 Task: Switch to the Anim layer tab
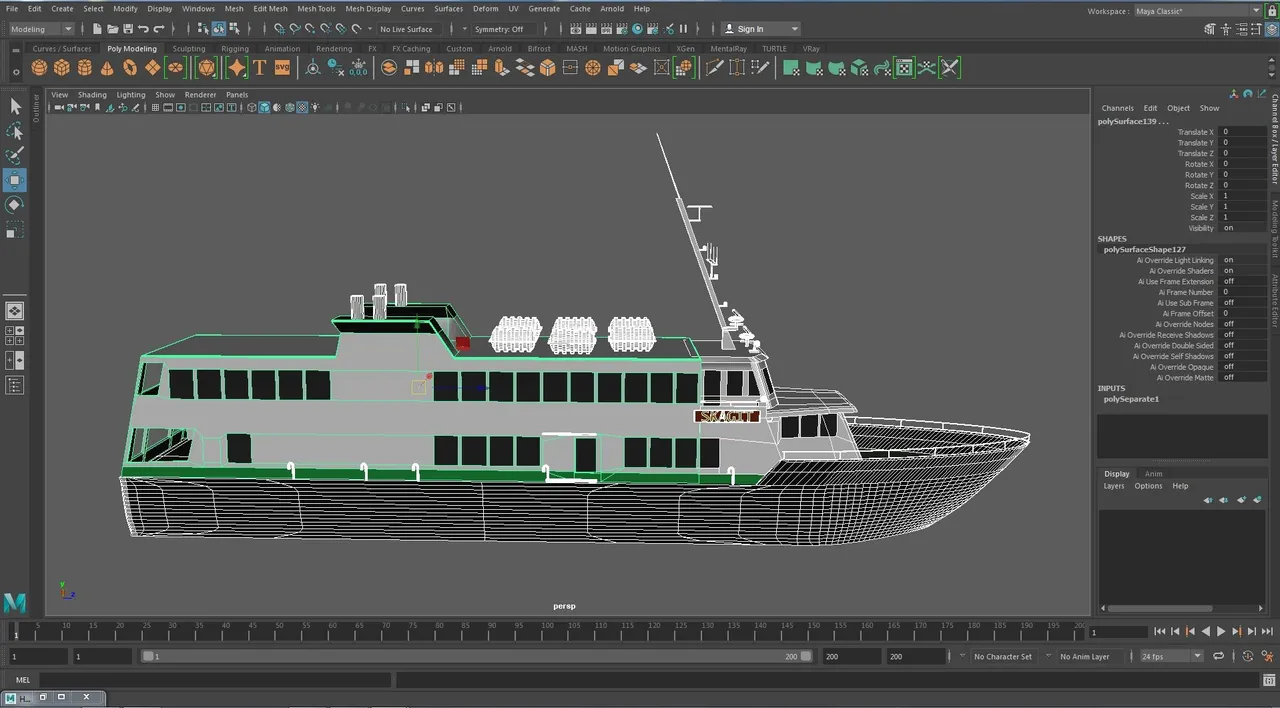coord(1153,473)
